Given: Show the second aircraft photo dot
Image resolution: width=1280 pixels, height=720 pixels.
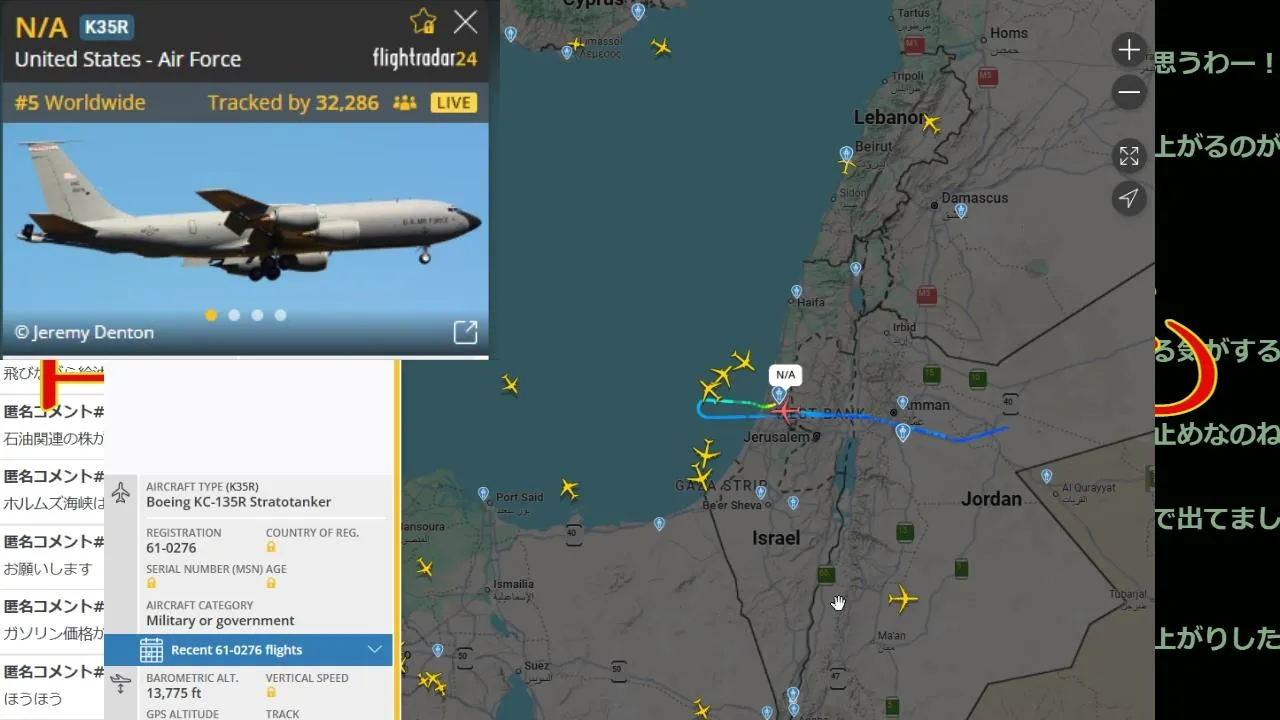Looking at the screenshot, I should pyautogui.click(x=234, y=315).
